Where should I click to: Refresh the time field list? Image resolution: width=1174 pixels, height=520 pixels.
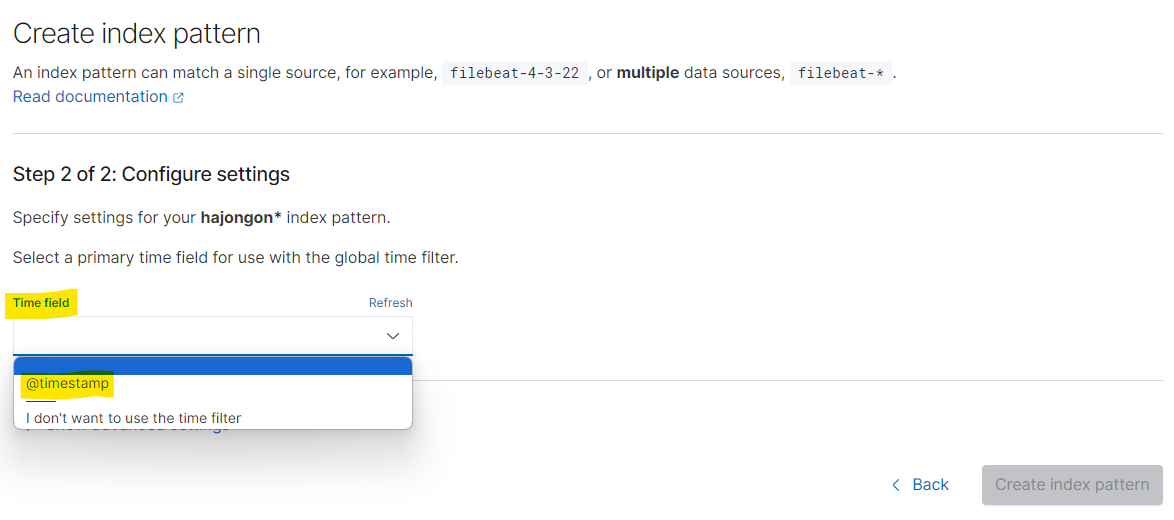390,303
